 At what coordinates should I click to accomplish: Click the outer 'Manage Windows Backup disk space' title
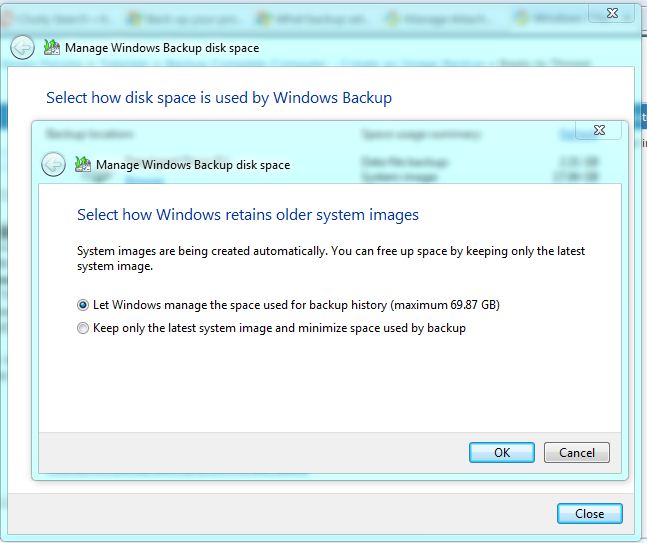coord(162,48)
